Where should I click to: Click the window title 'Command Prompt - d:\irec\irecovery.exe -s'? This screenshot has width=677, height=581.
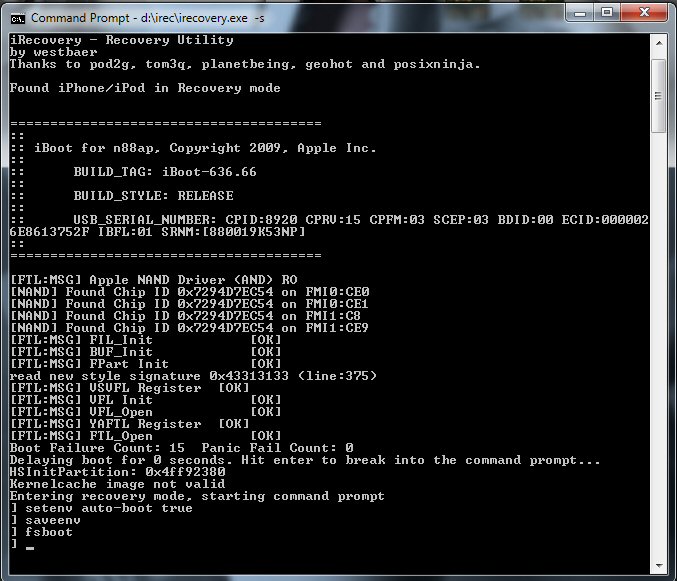coord(147,18)
